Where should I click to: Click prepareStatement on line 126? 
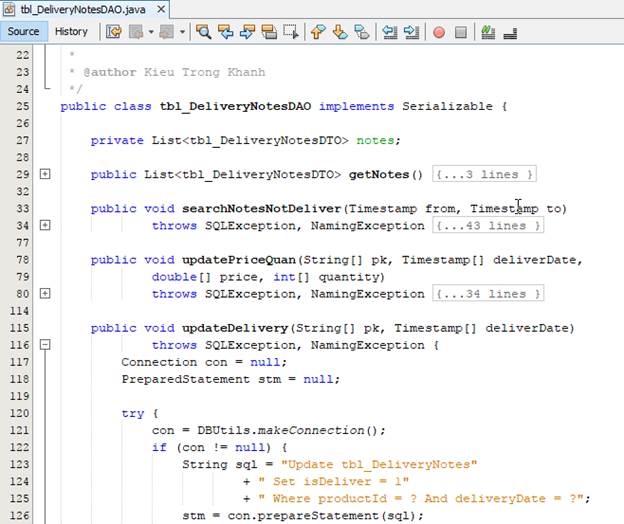tap(318, 516)
